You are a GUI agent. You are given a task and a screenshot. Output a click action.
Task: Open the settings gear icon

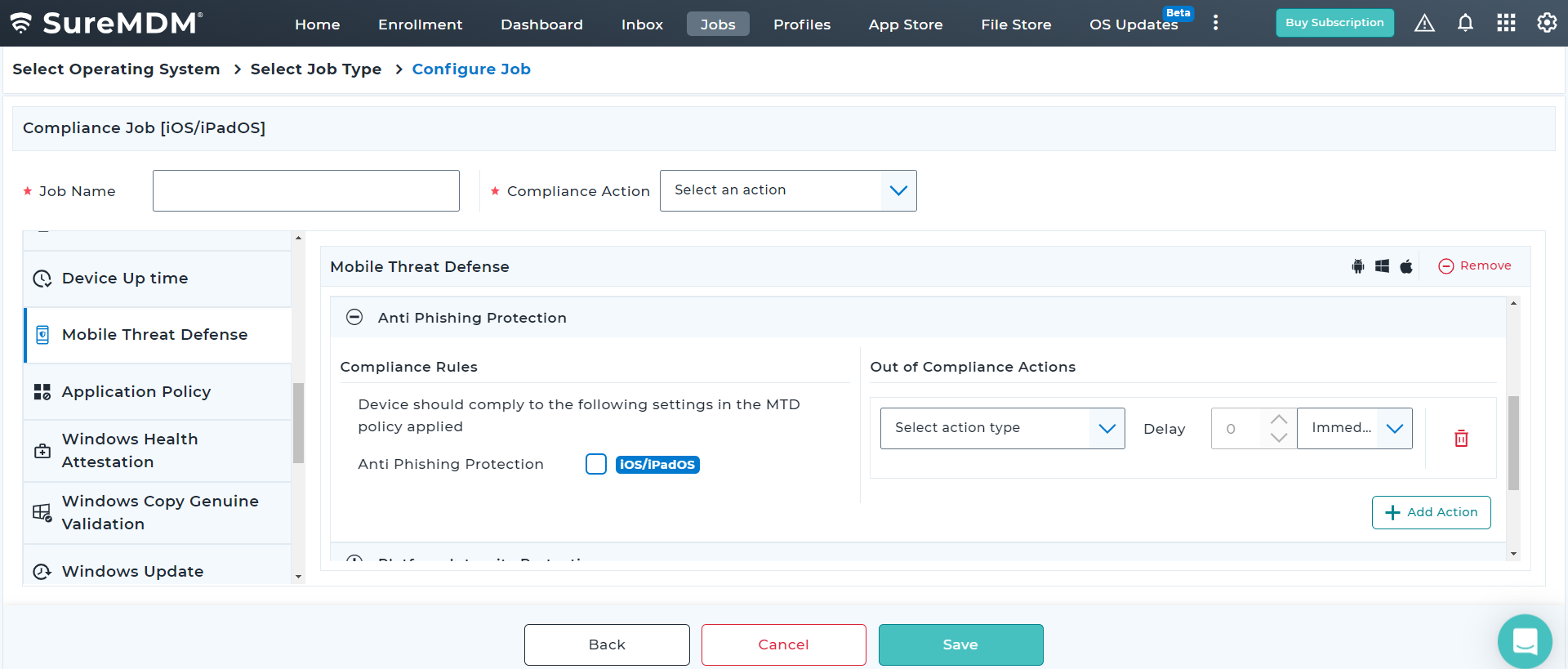tap(1547, 23)
